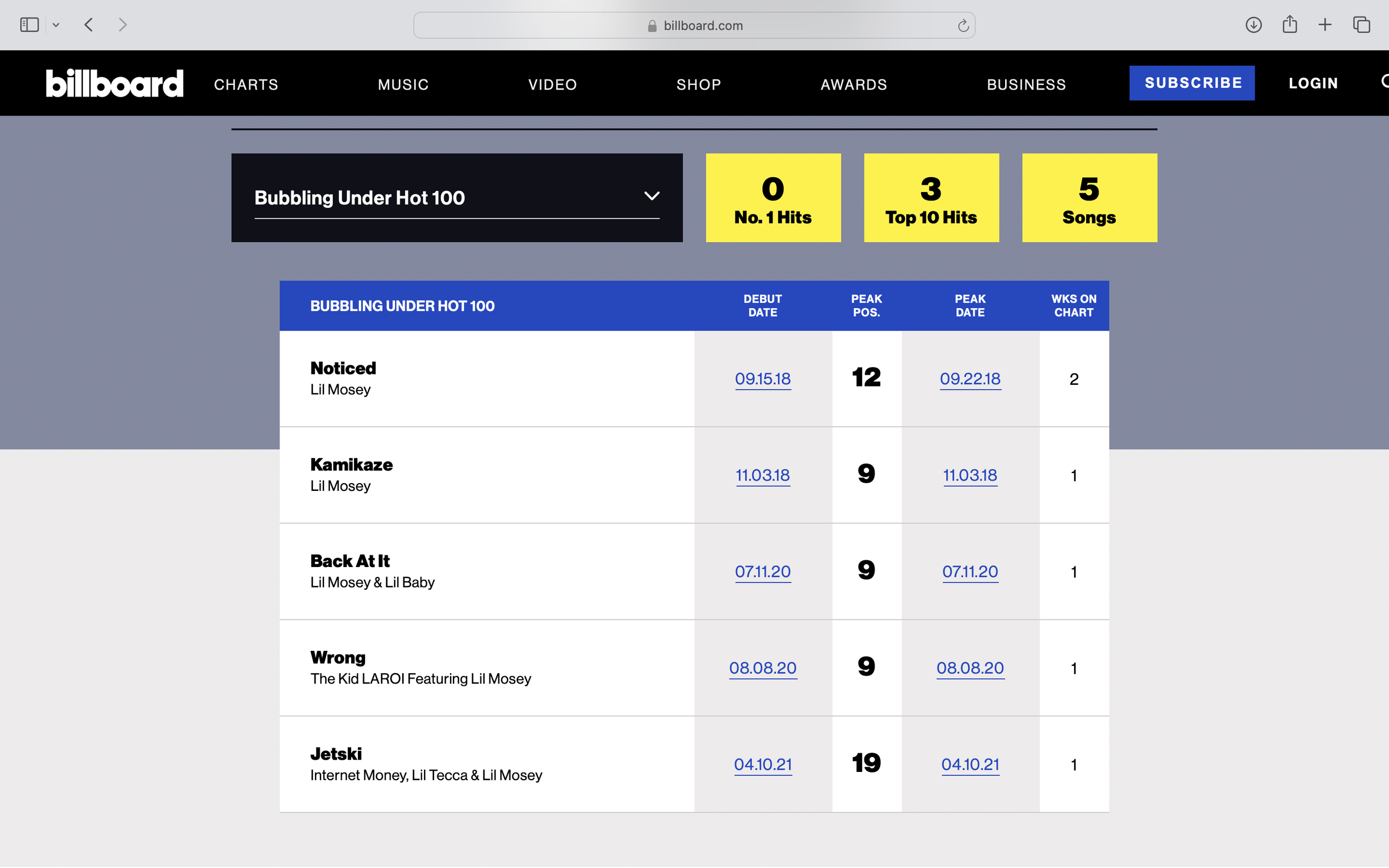Open the sidebar options chevron
1389x868 pixels.
[56, 24]
